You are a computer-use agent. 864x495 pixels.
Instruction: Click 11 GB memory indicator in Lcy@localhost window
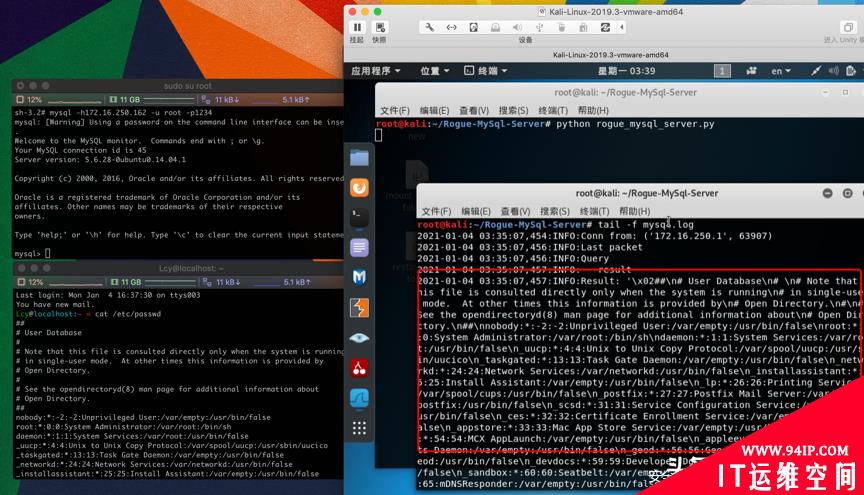tap(126, 282)
